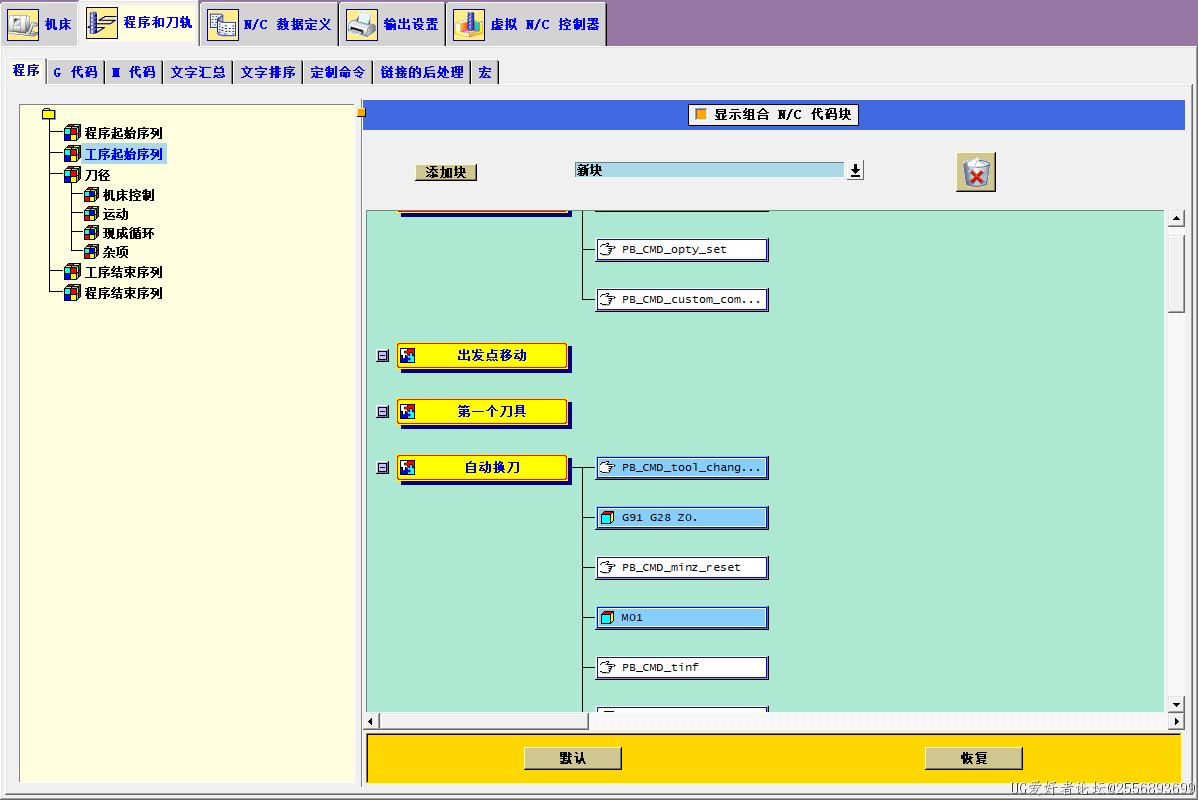Click horizontal scrollbar right arrow
The height and width of the screenshot is (800, 1198).
tap(1176, 721)
